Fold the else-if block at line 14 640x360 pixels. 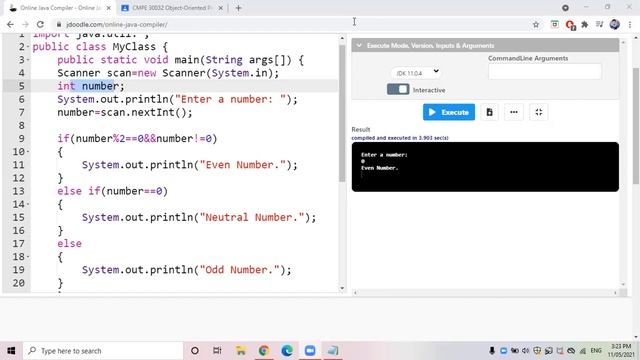click(x=28, y=204)
